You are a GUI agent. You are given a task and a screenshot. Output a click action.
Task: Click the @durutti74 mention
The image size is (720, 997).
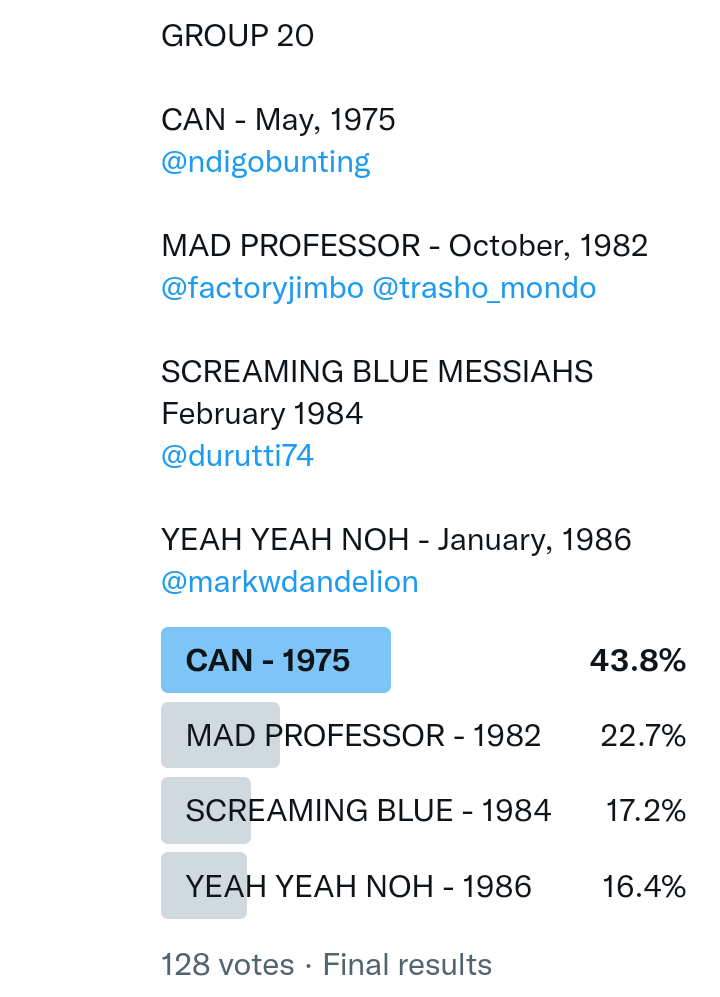pyautogui.click(x=237, y=456)
